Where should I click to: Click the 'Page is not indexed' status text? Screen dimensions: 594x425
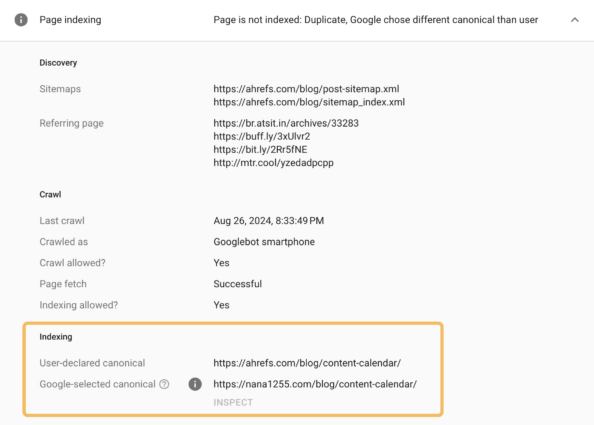coord(375,20)
